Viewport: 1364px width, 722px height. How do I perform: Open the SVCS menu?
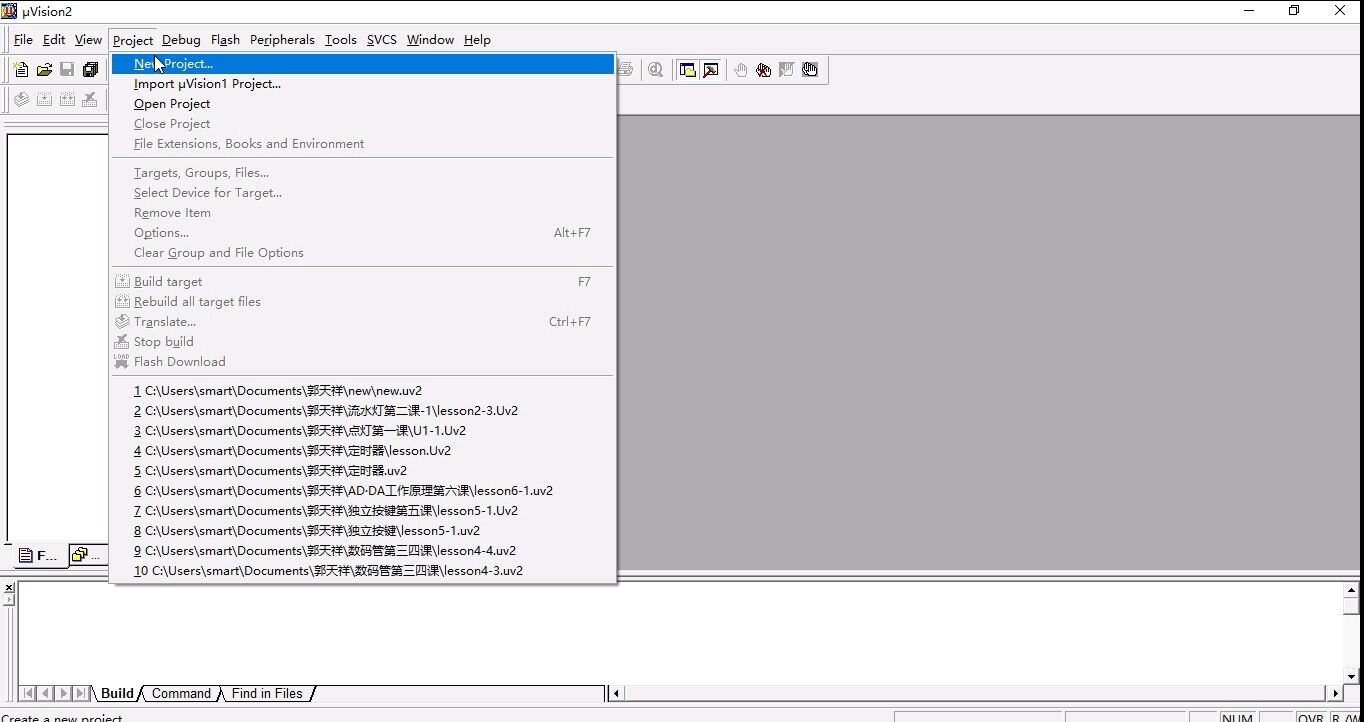tap(382, 40)
